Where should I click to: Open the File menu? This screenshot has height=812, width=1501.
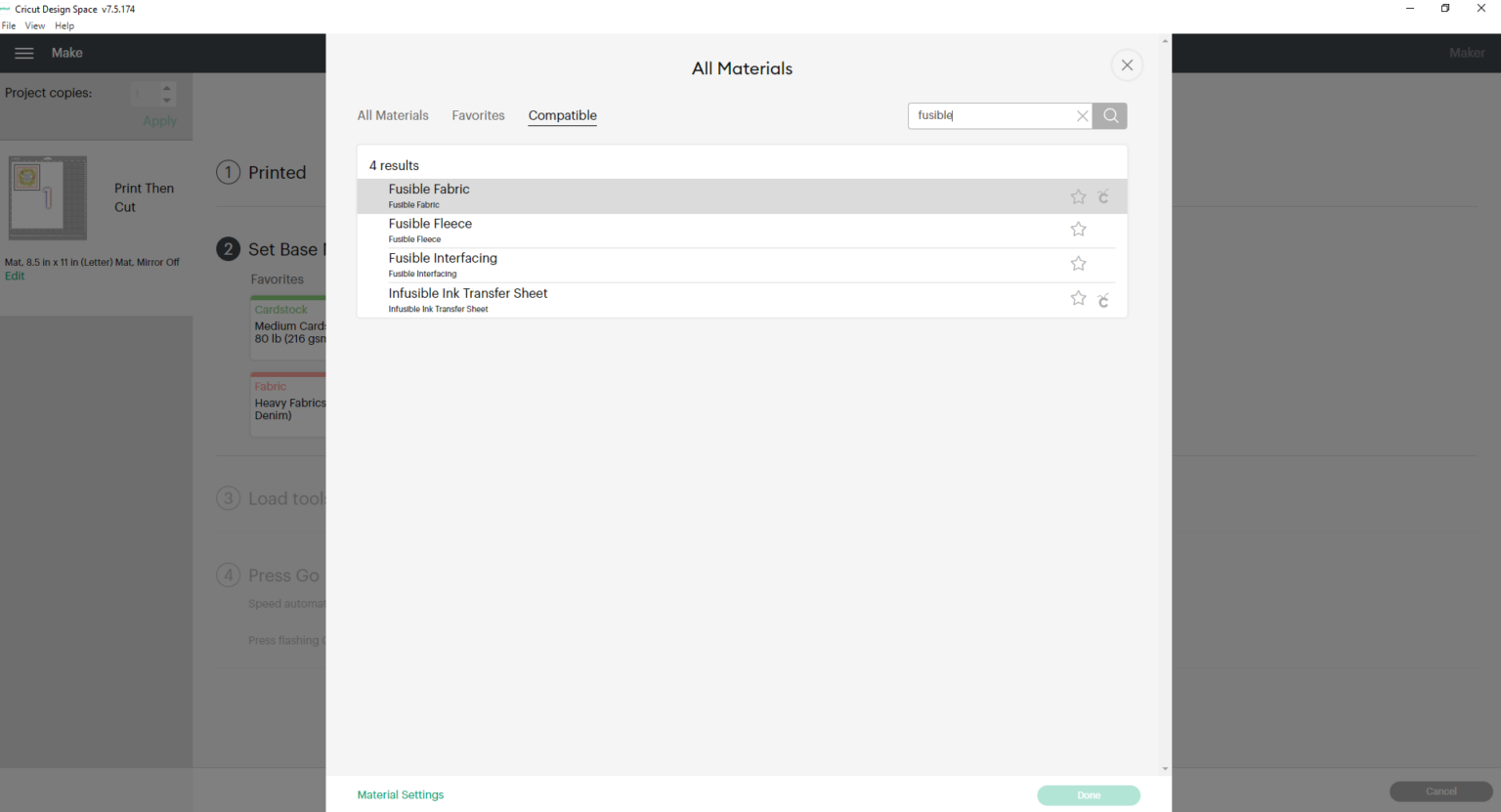(x=9, y=25)
